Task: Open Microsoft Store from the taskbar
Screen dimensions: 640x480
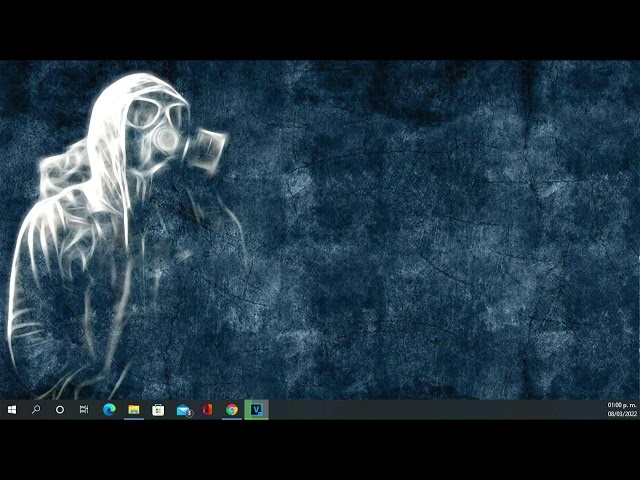Action: coord(158,409)
